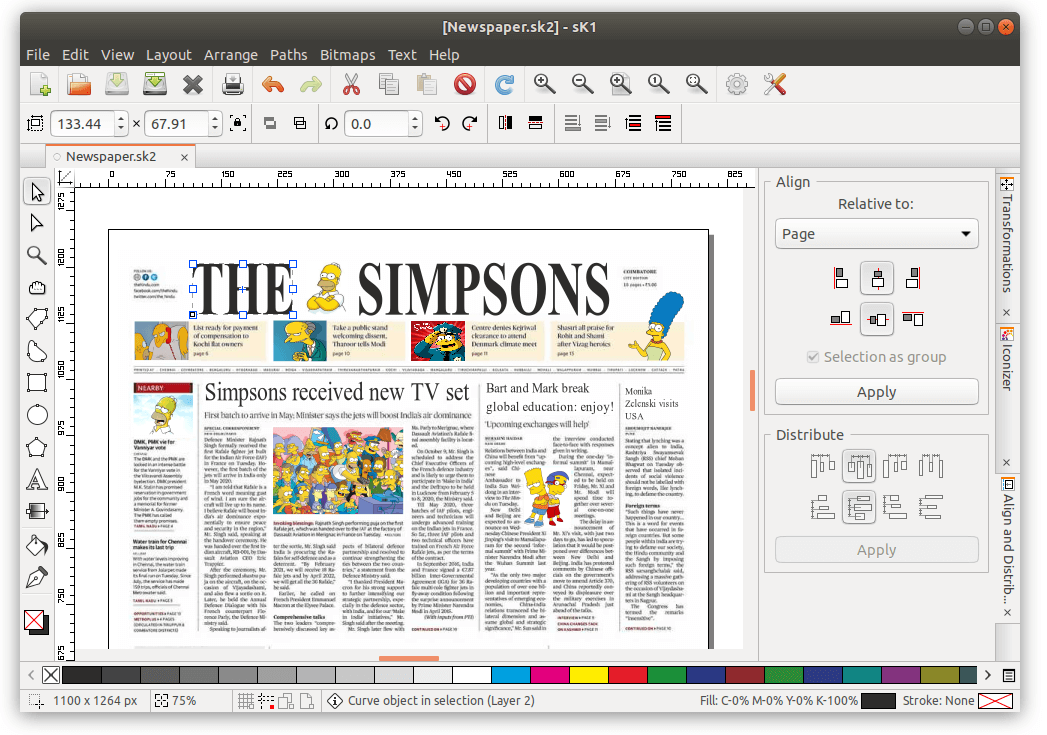The height and width of the screenshot is (735, 1047).
Task: Toggle align vertical center button
Action: click(x=877, y=319)
